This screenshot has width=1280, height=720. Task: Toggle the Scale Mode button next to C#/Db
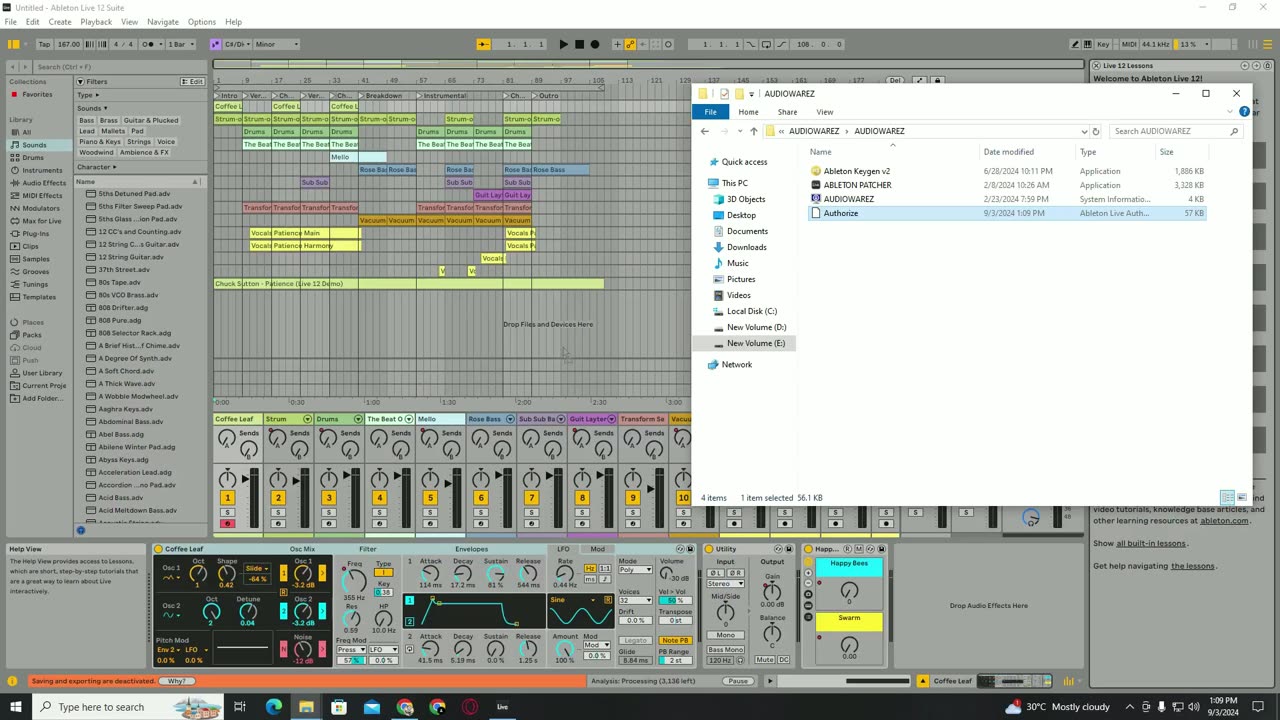tap(216, 44)
